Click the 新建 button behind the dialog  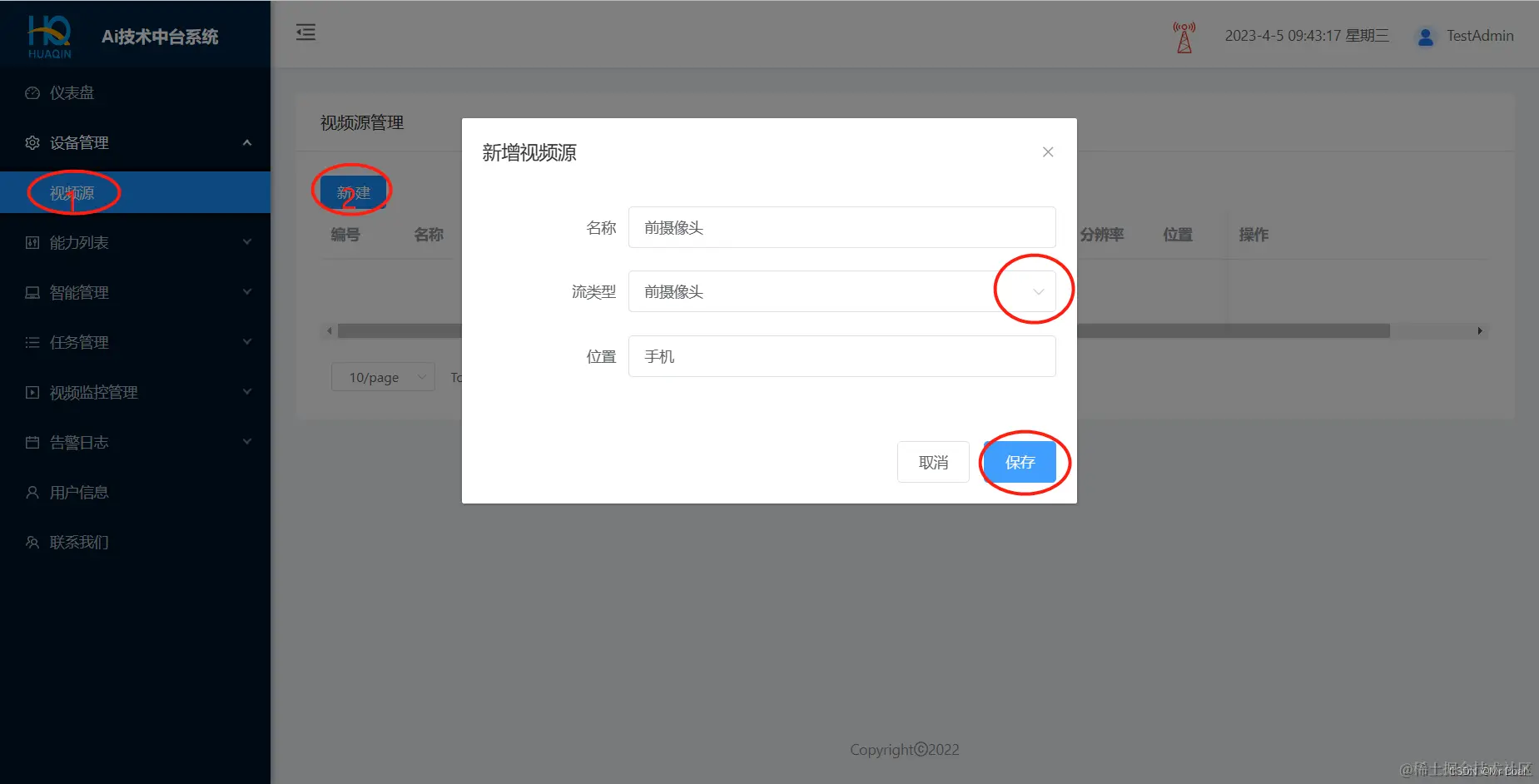pyautogui.click(x=354, y=193)
